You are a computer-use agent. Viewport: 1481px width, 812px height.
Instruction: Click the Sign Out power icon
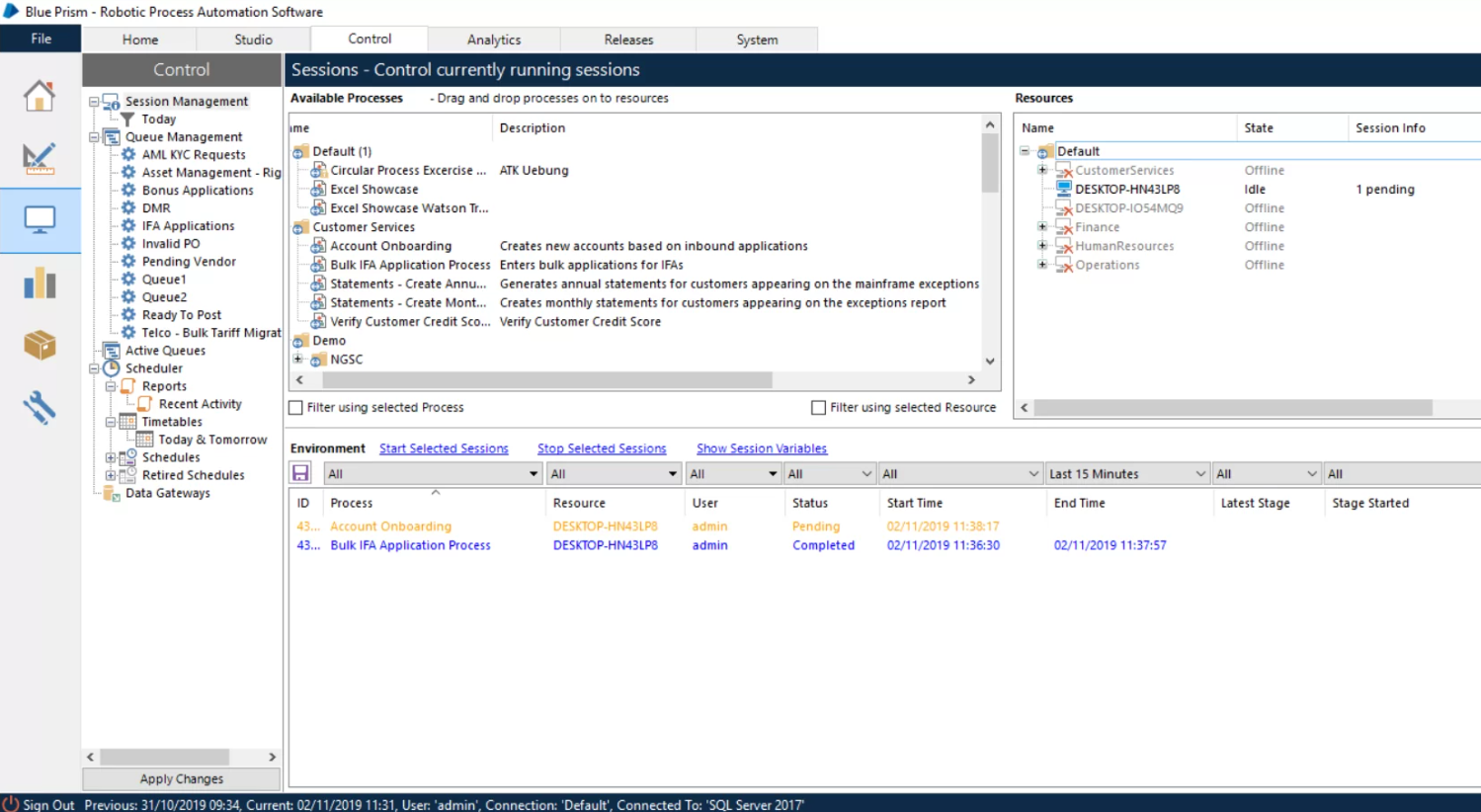(10, 804)
